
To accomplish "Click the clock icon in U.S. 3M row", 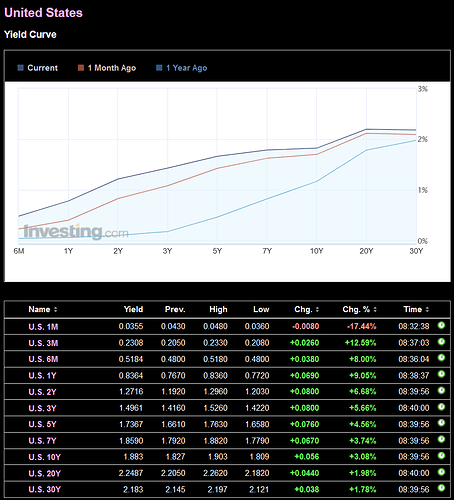I will (441, 342).
